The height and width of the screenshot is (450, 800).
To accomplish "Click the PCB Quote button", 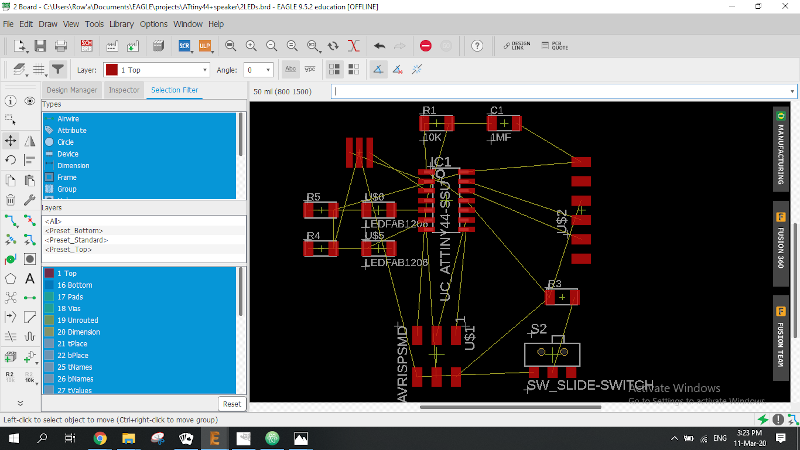I will tap(555, 46).
